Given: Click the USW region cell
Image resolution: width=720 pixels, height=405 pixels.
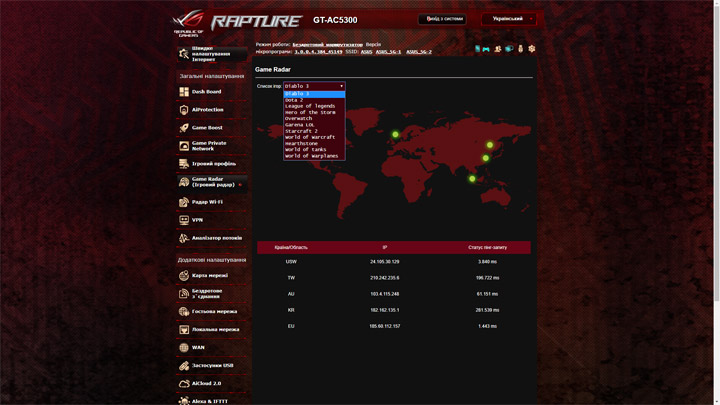Looking at the screenshot, I should (x=291, y=262).
